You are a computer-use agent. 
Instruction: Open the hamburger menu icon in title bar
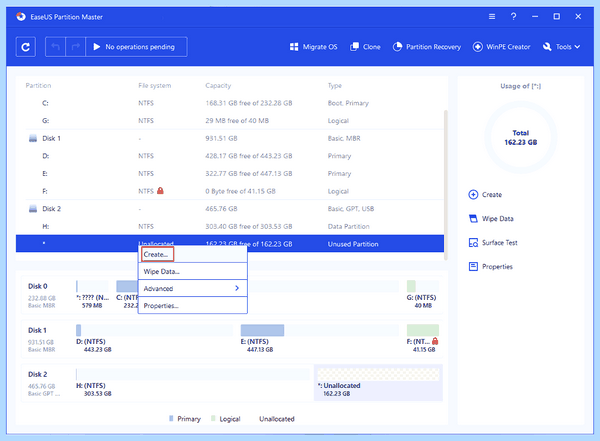pos(492,16)
